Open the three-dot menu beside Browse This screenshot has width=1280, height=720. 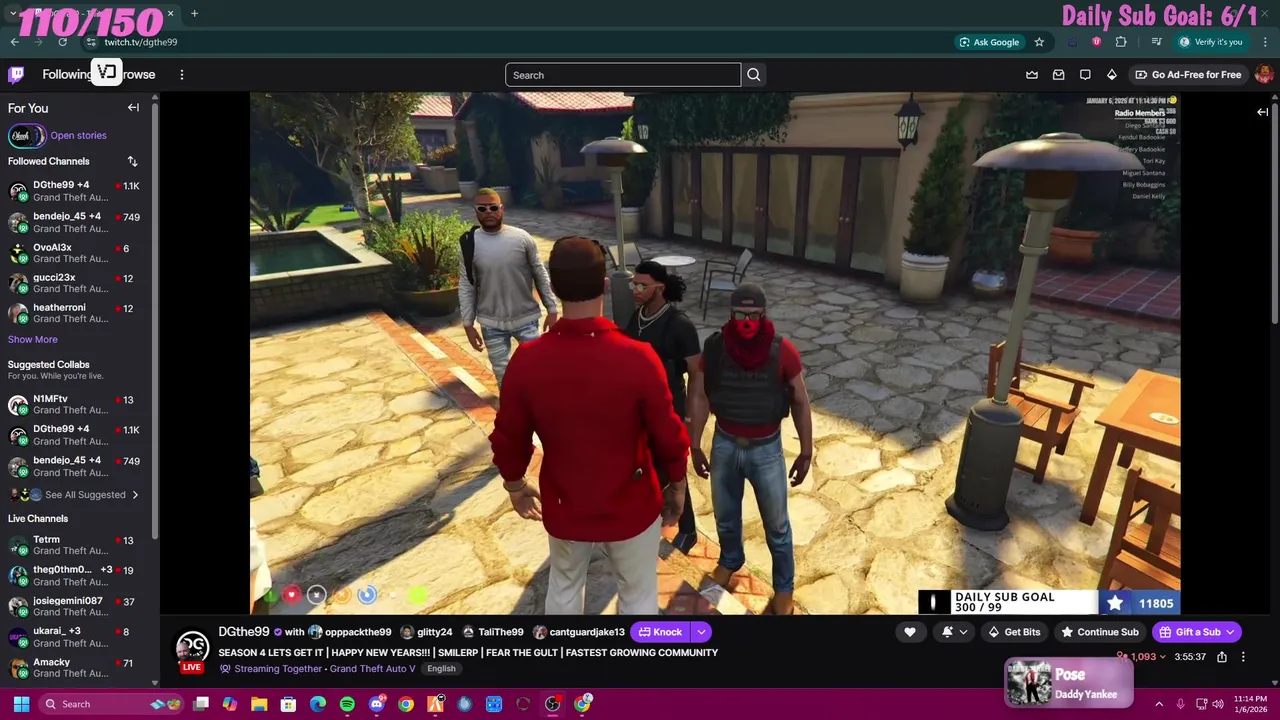click(181, 75)
